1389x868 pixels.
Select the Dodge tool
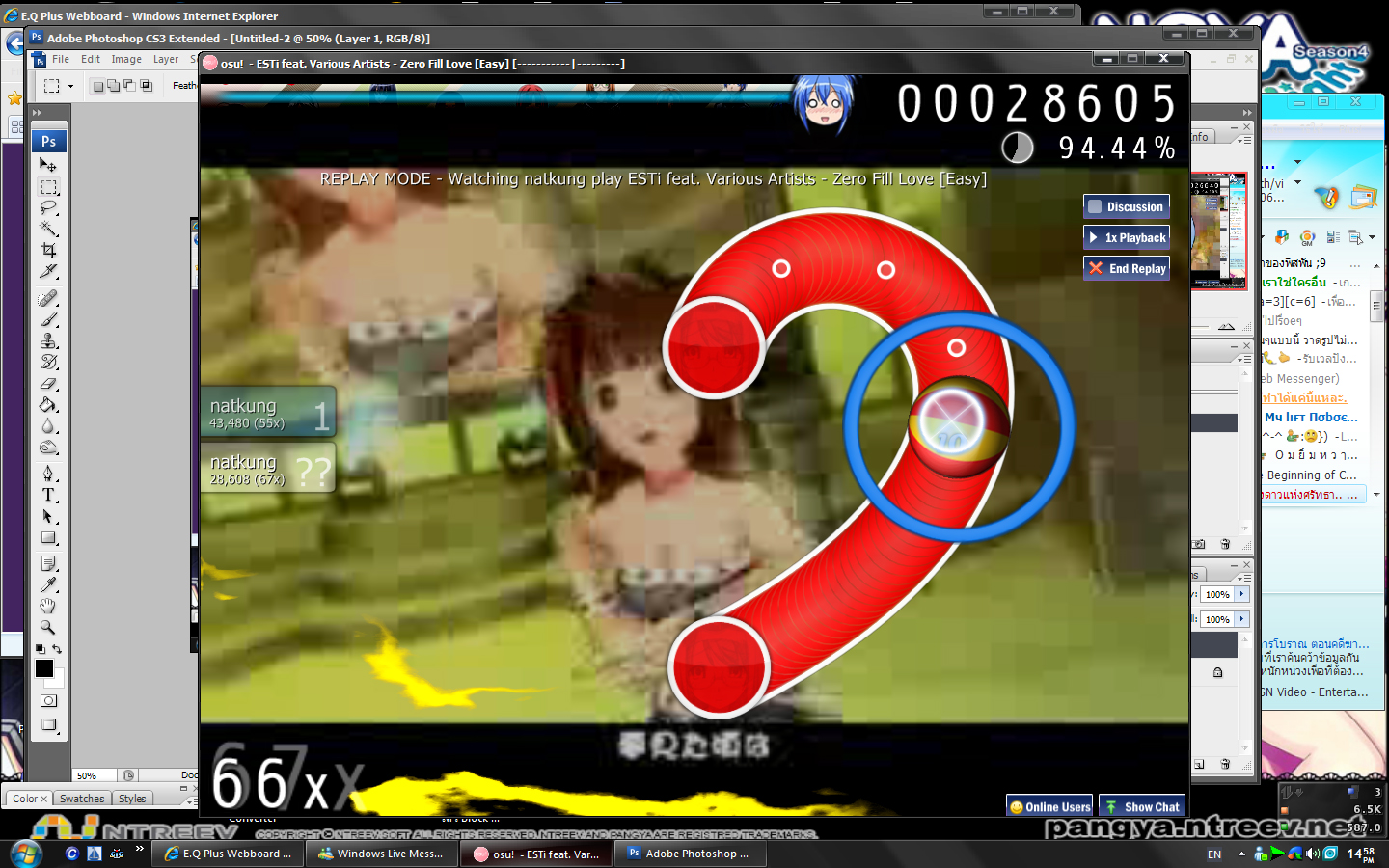click(x=48, y=447)
